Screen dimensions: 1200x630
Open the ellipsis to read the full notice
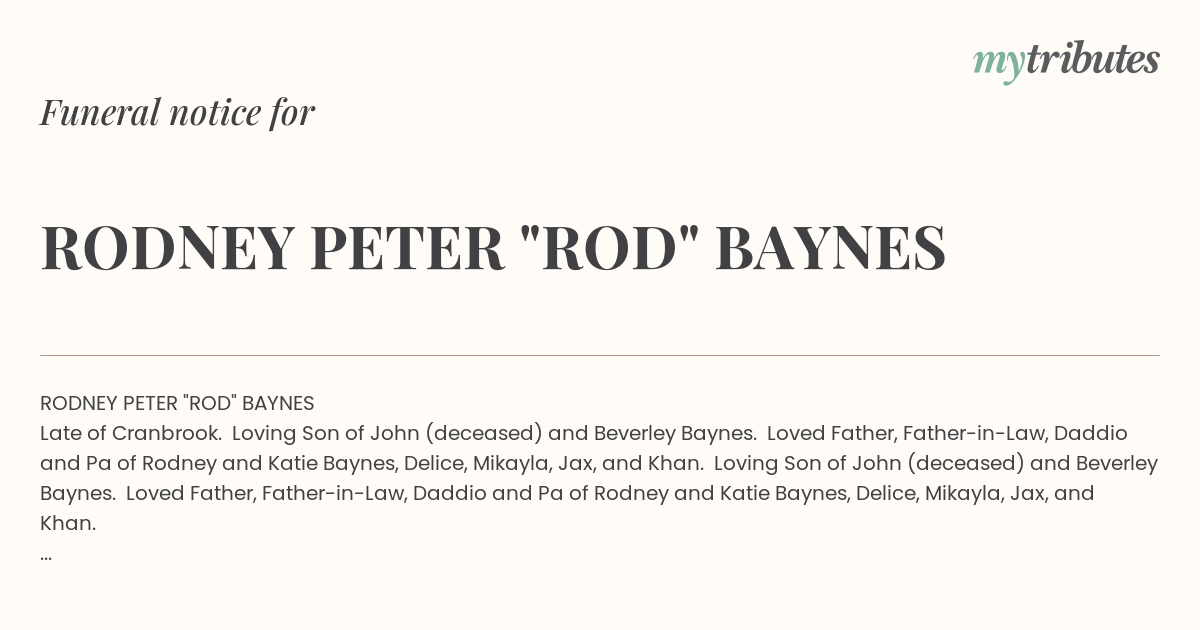click(x=46, y=555)
